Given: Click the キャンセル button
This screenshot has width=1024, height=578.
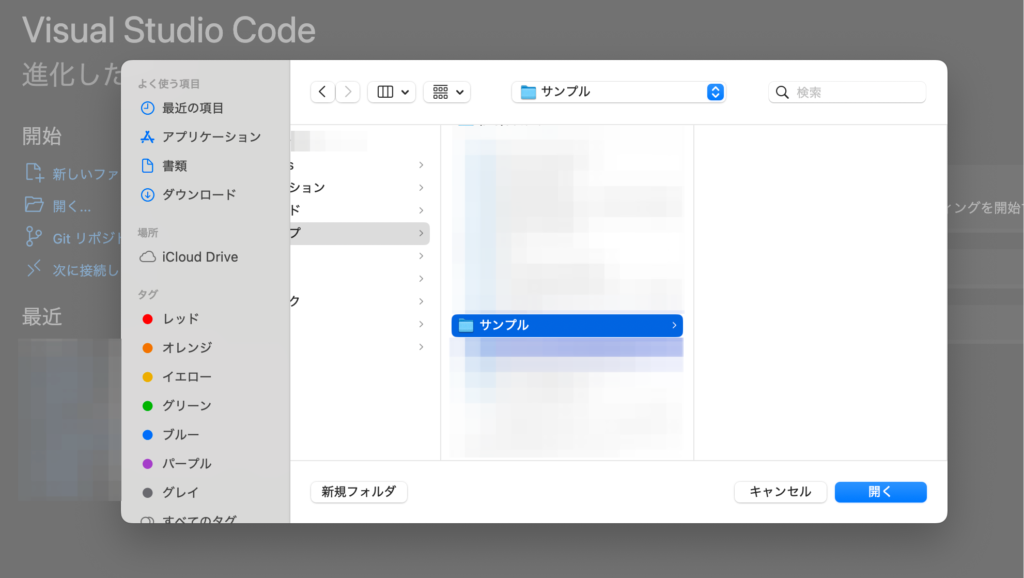Looking at the screenshot, I should pos(780,492).
